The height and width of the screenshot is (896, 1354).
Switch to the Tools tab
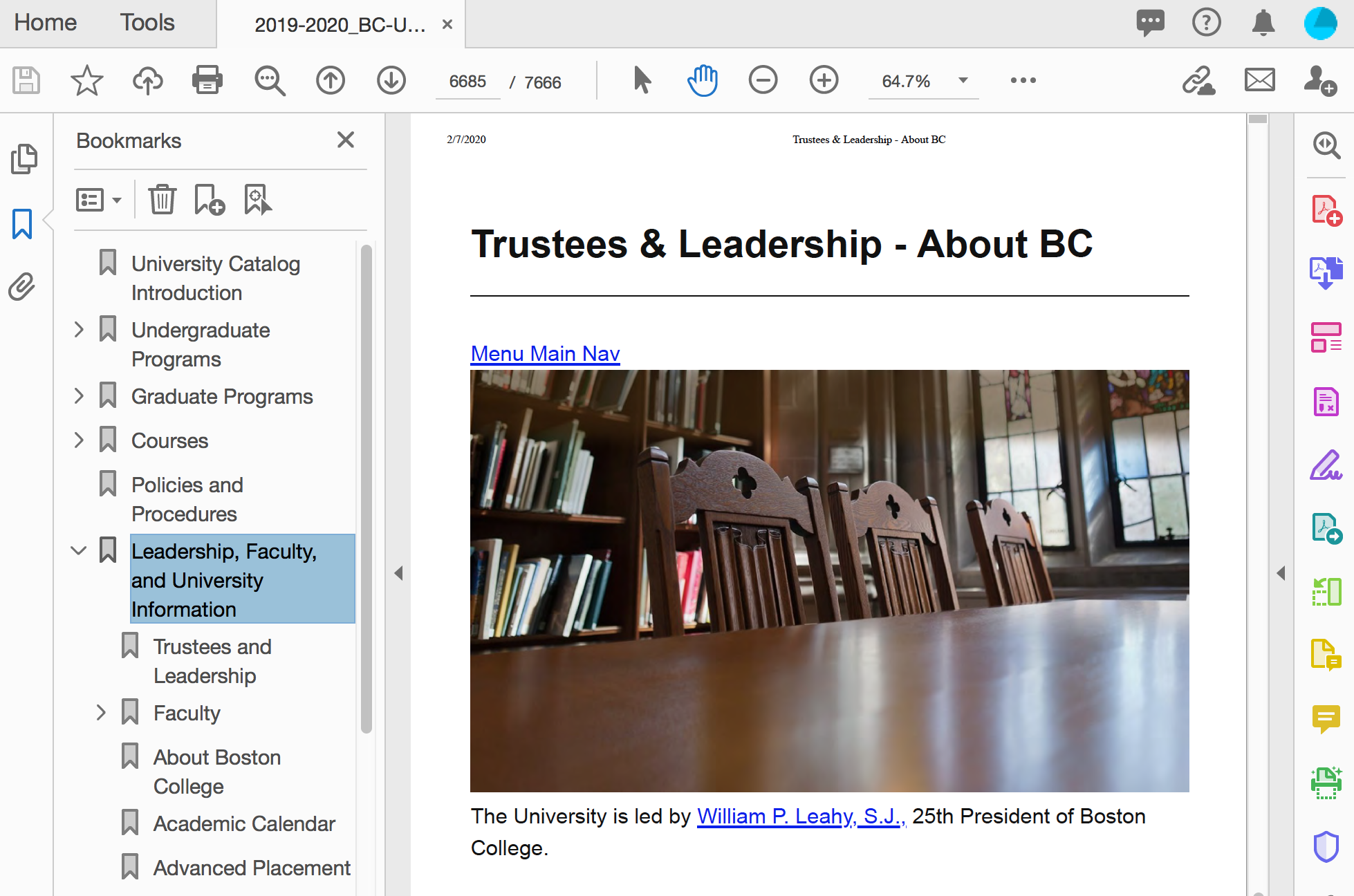click(x=147, y=21)
